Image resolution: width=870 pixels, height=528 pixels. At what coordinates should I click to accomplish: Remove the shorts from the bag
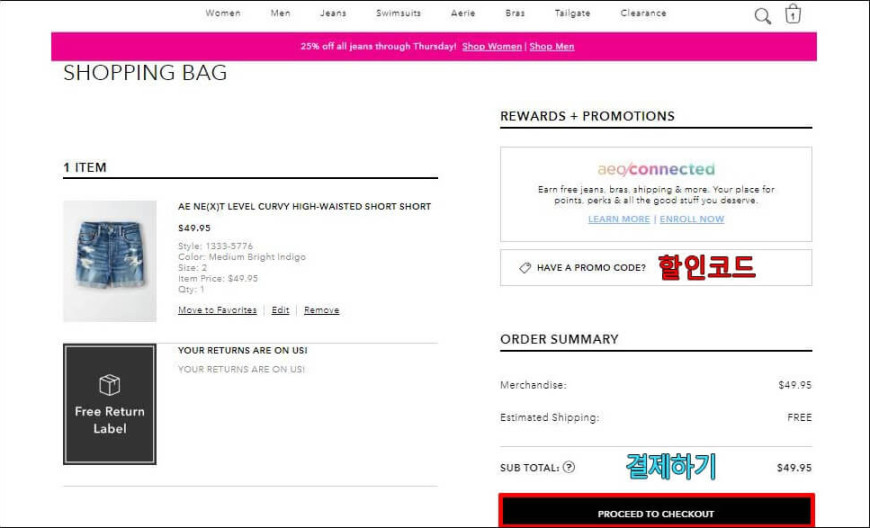pos(321,310)
